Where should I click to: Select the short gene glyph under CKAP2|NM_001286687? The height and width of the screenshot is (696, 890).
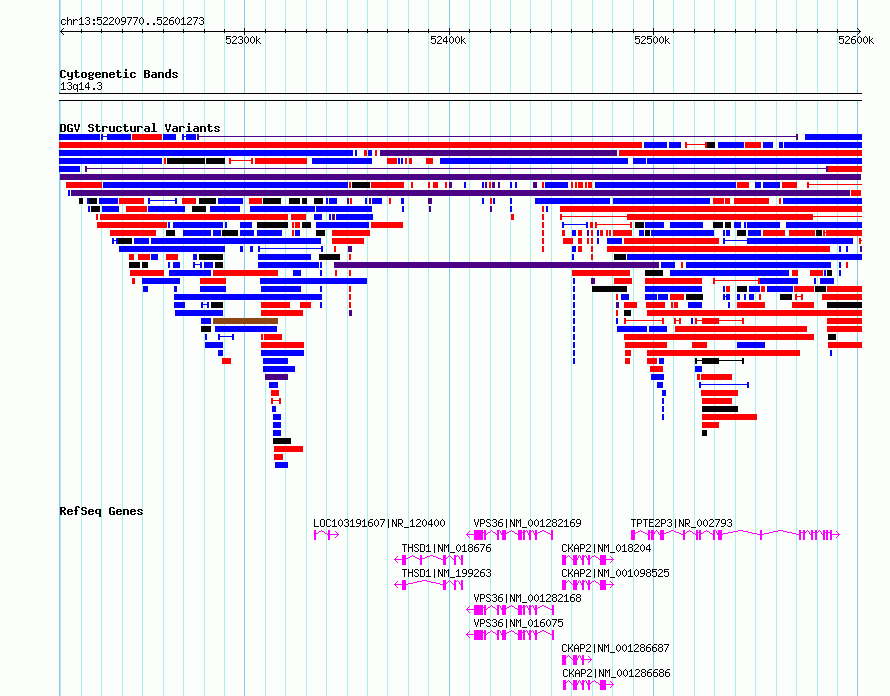point(577,660)
